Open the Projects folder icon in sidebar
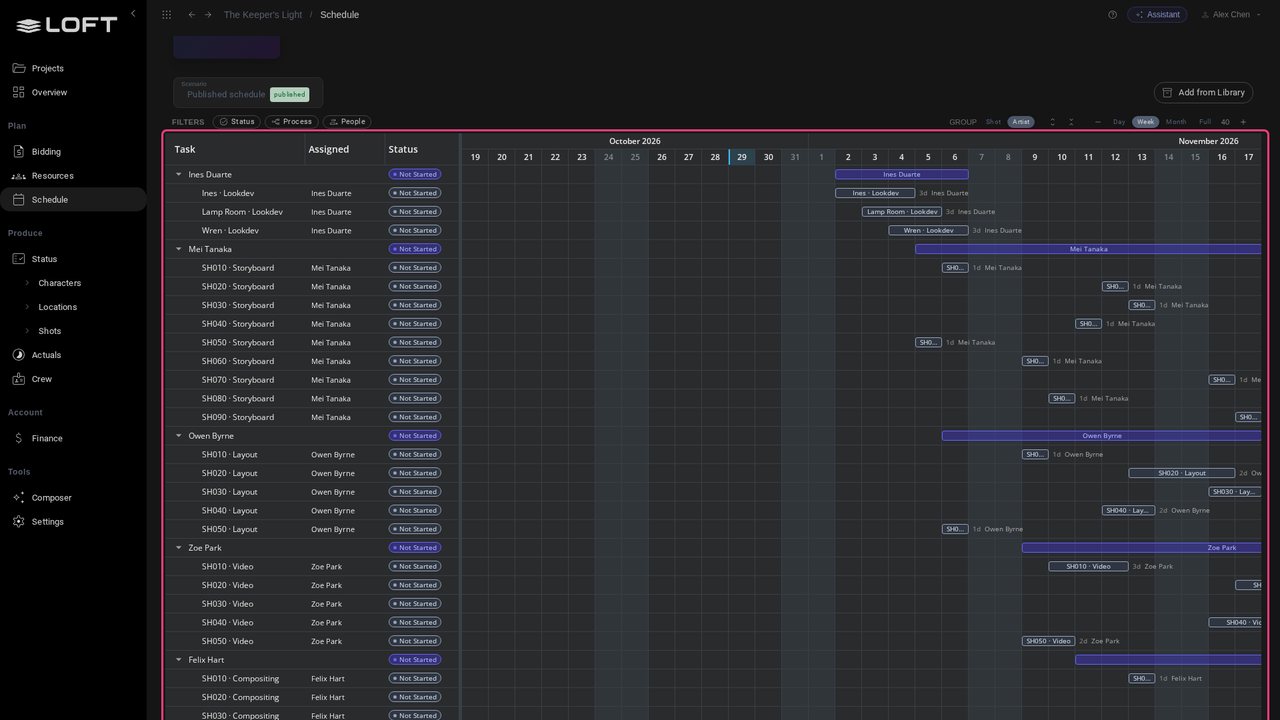The image size is (1280, 720). pyautogui.click(x=19, y=68)
